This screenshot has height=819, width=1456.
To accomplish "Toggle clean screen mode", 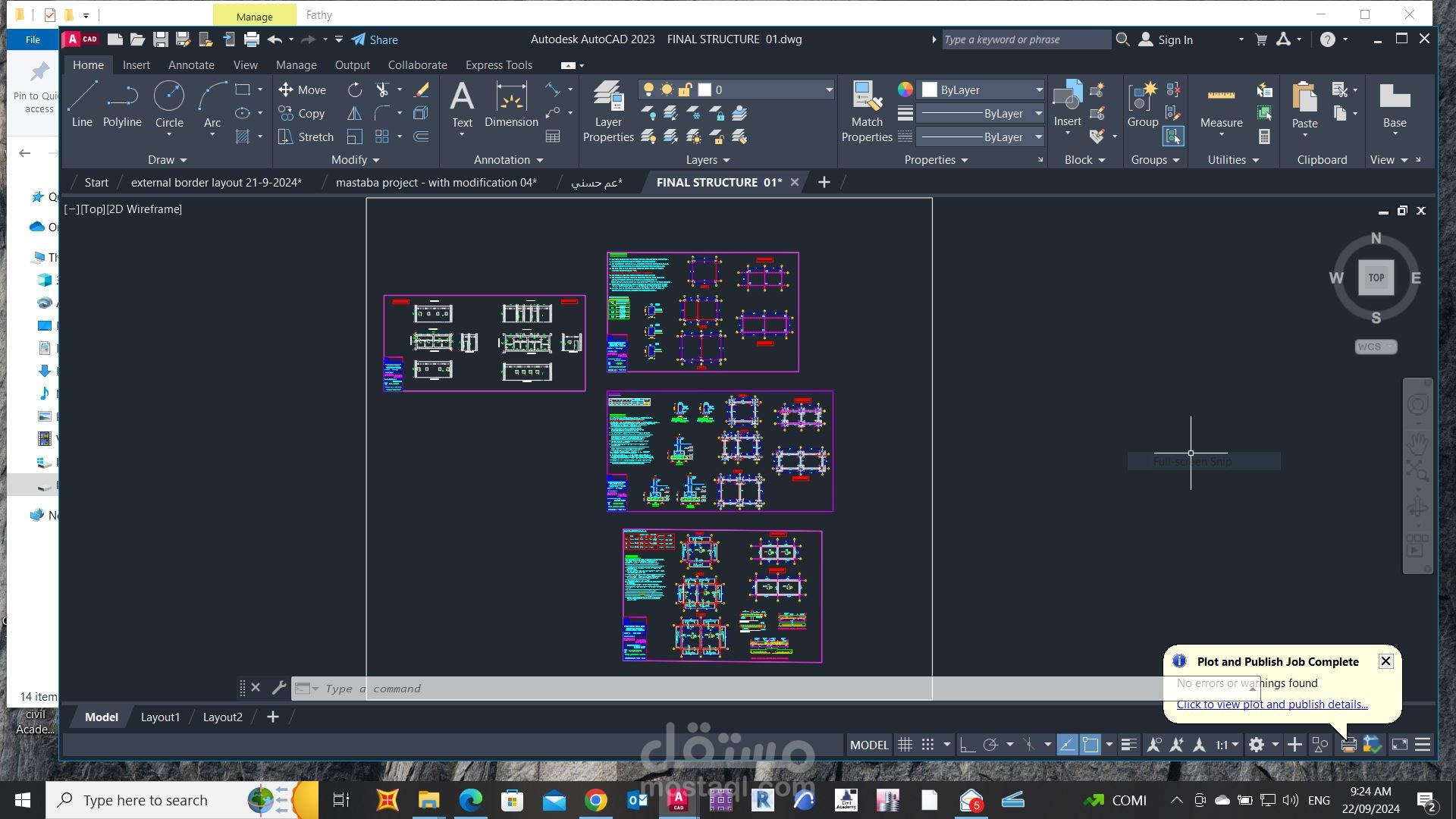I will click(x=1400, y=745).
